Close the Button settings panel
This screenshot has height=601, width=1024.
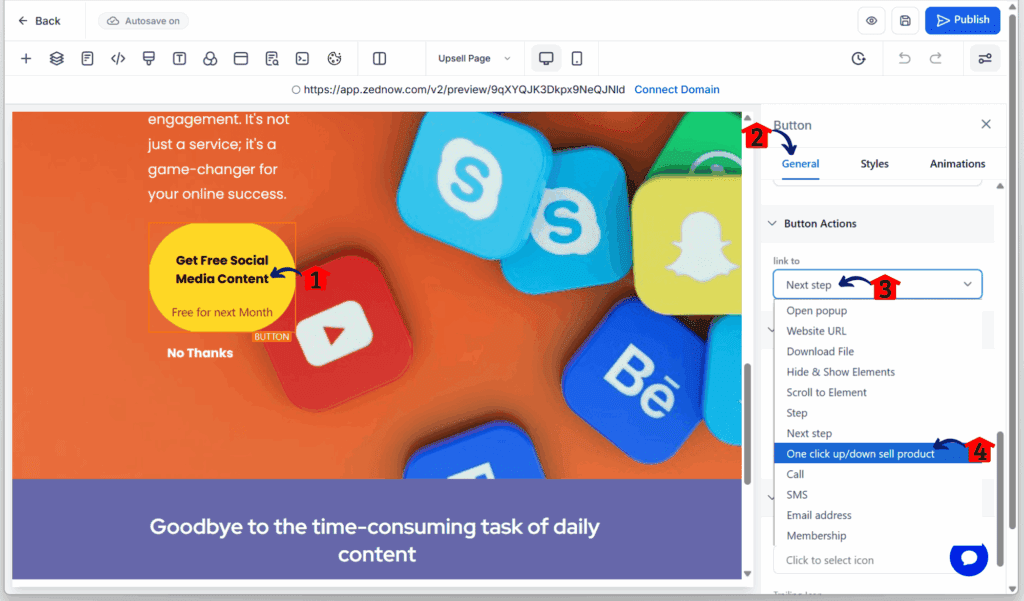[x=986, y=124]
